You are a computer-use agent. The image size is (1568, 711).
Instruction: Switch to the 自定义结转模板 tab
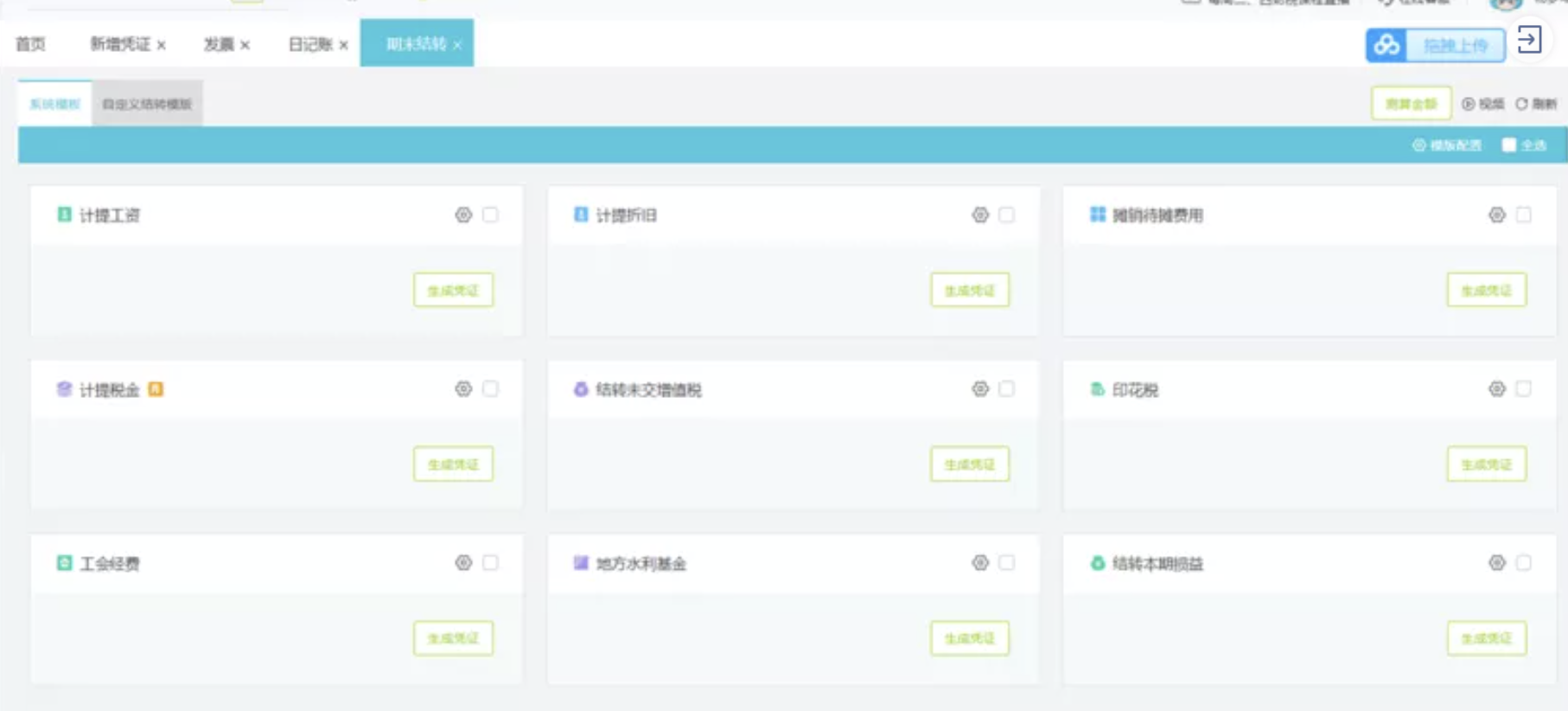[x=147, y=104]
